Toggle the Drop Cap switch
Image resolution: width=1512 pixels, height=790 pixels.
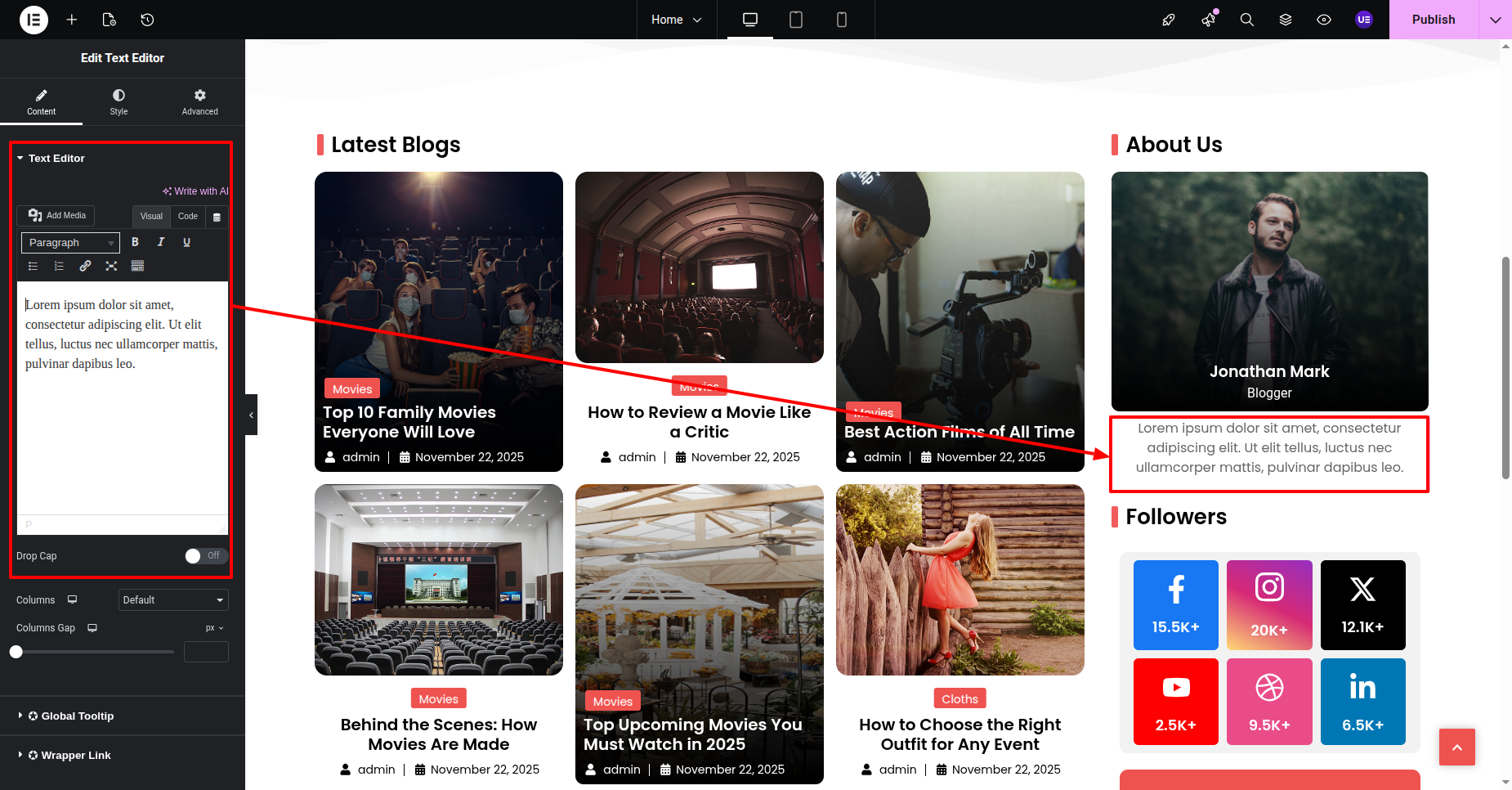tap(206, 556)
